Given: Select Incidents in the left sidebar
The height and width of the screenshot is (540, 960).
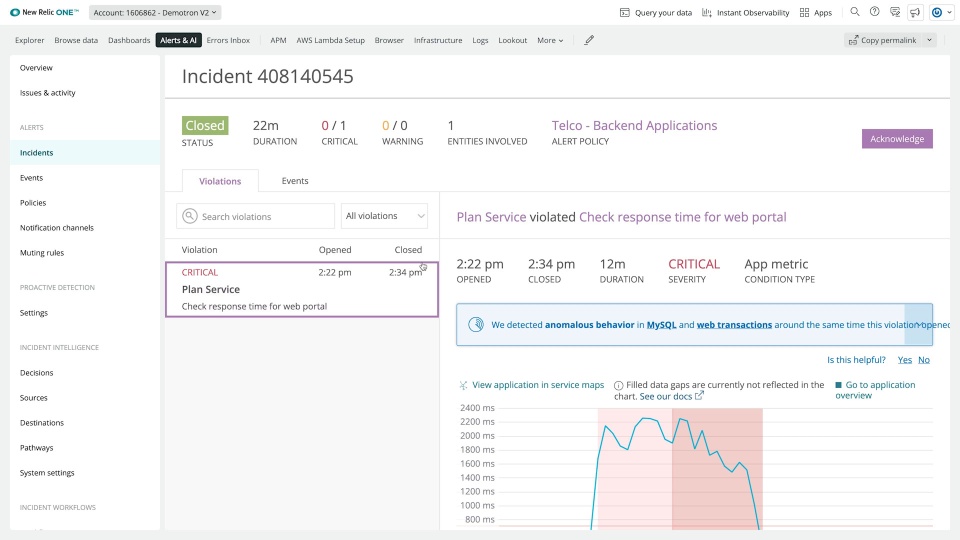Looking at the screenshot, I should click(x=85, y=152).
